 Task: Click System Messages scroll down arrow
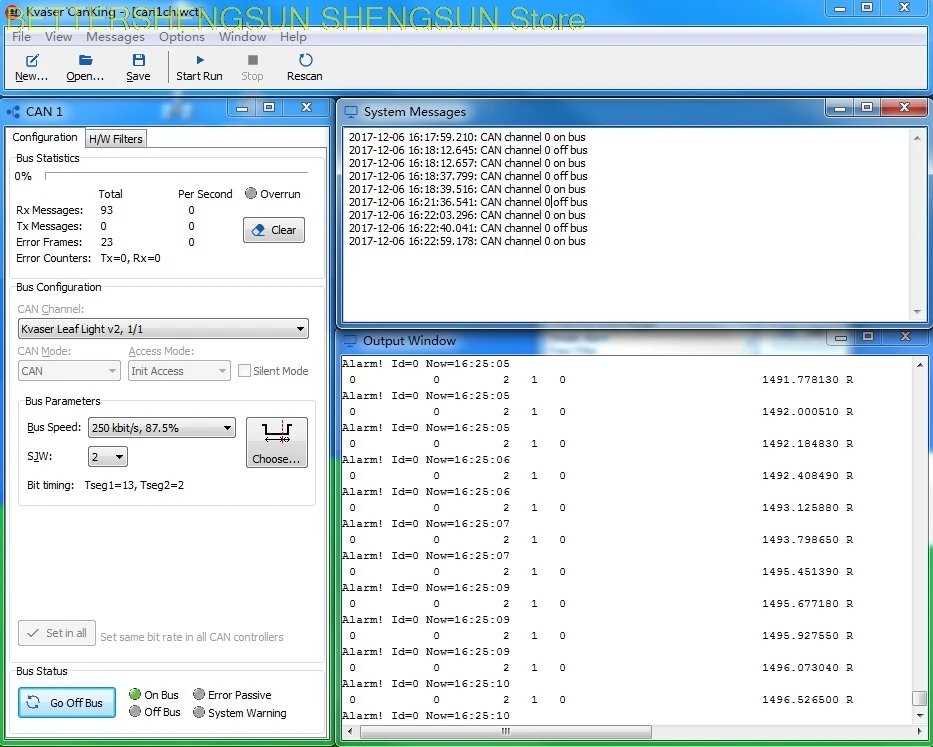(x=917, y=312)
